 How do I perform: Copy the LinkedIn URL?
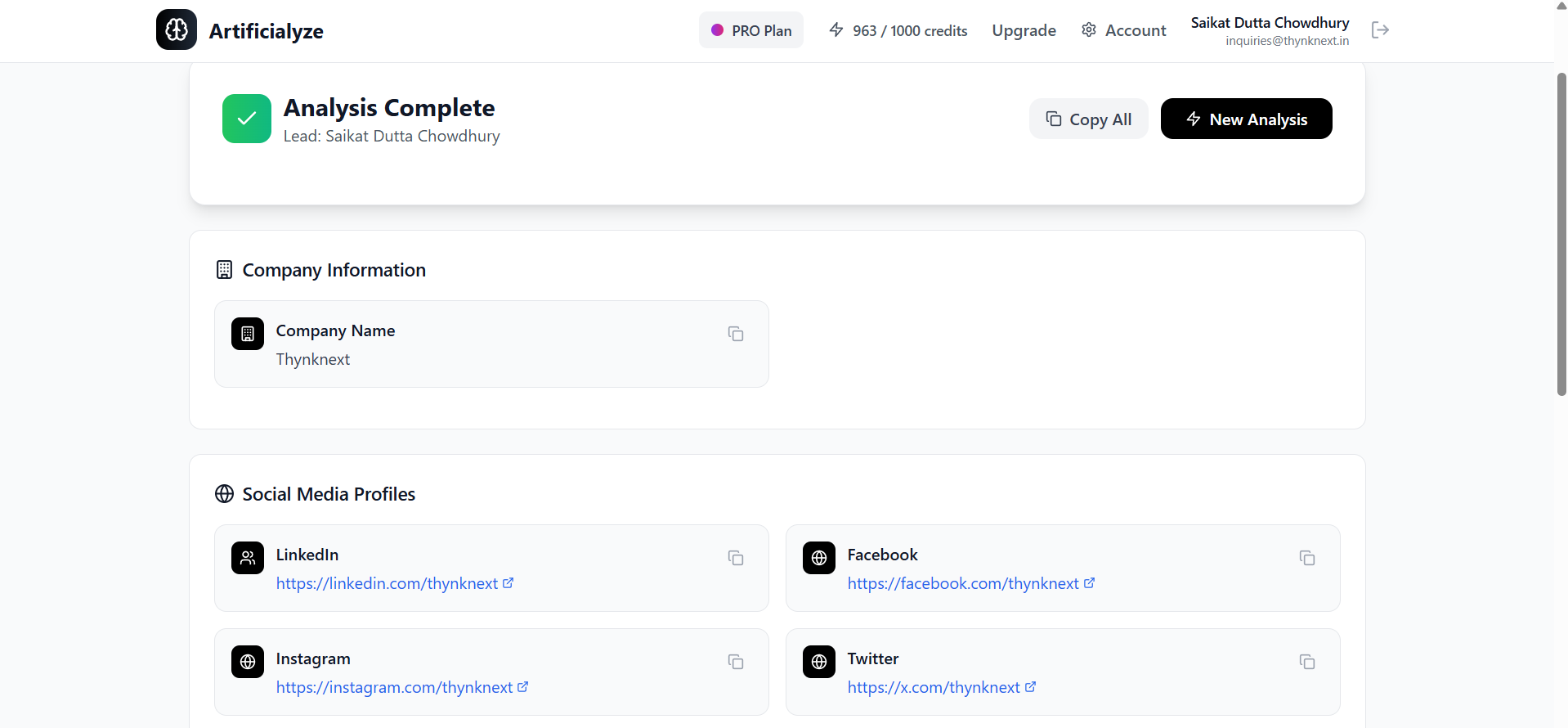pos(736,558)
